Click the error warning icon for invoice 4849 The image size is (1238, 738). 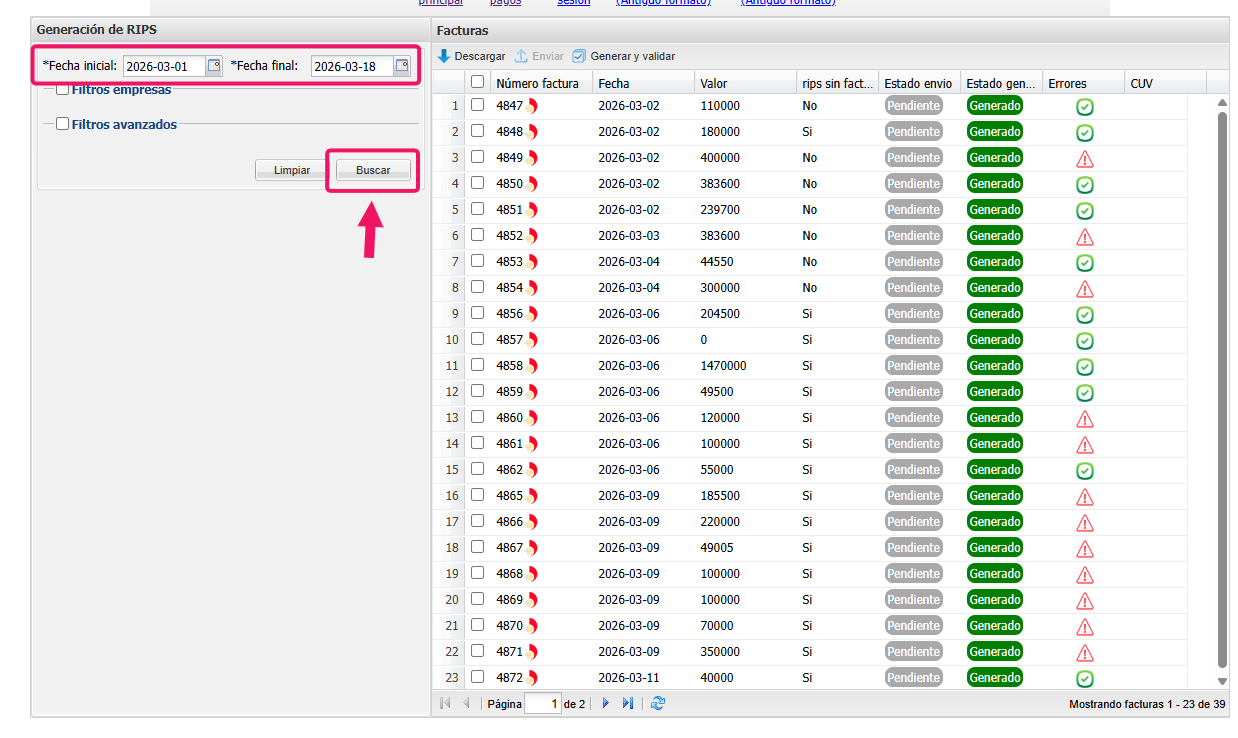[1085, 159]
